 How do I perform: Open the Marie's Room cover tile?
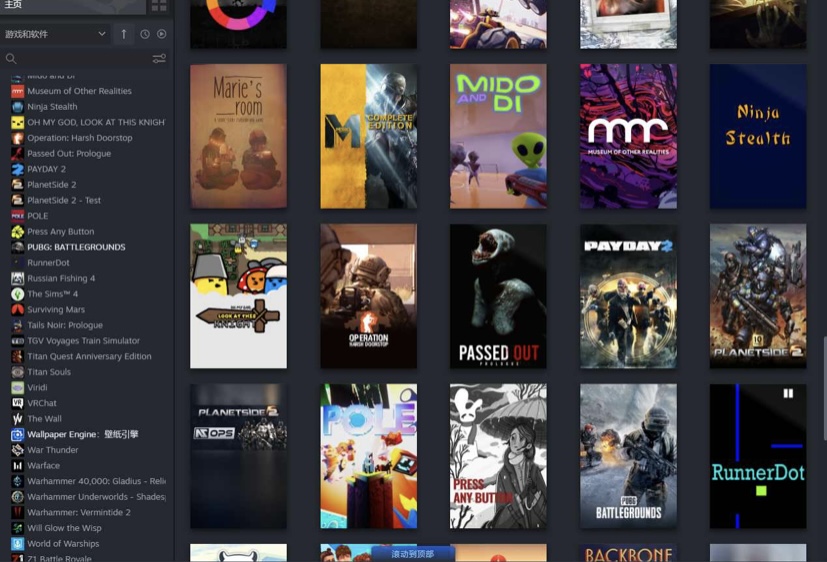(238, 136)
